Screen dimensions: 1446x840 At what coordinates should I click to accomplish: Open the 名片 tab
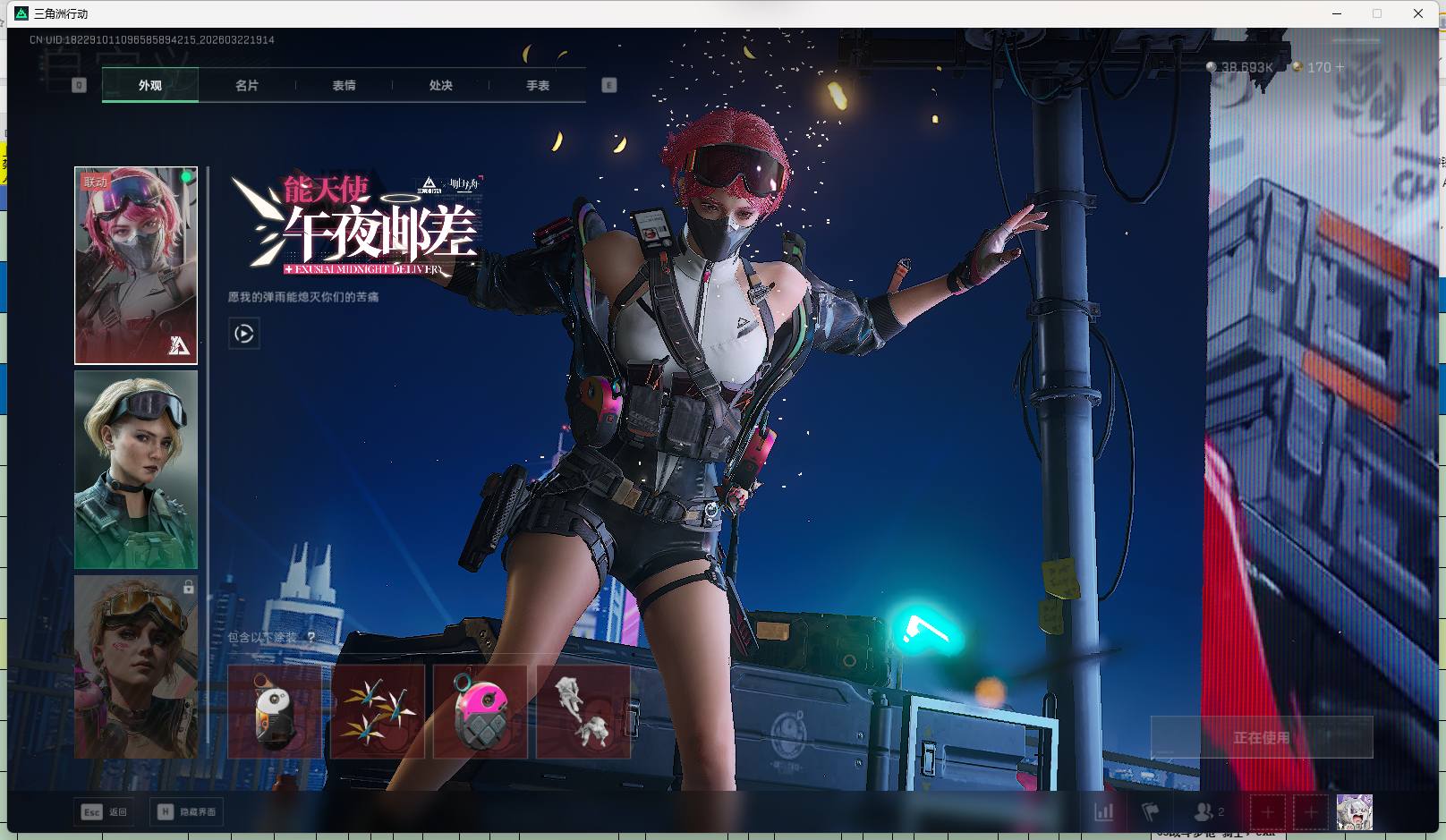[247, 85]
